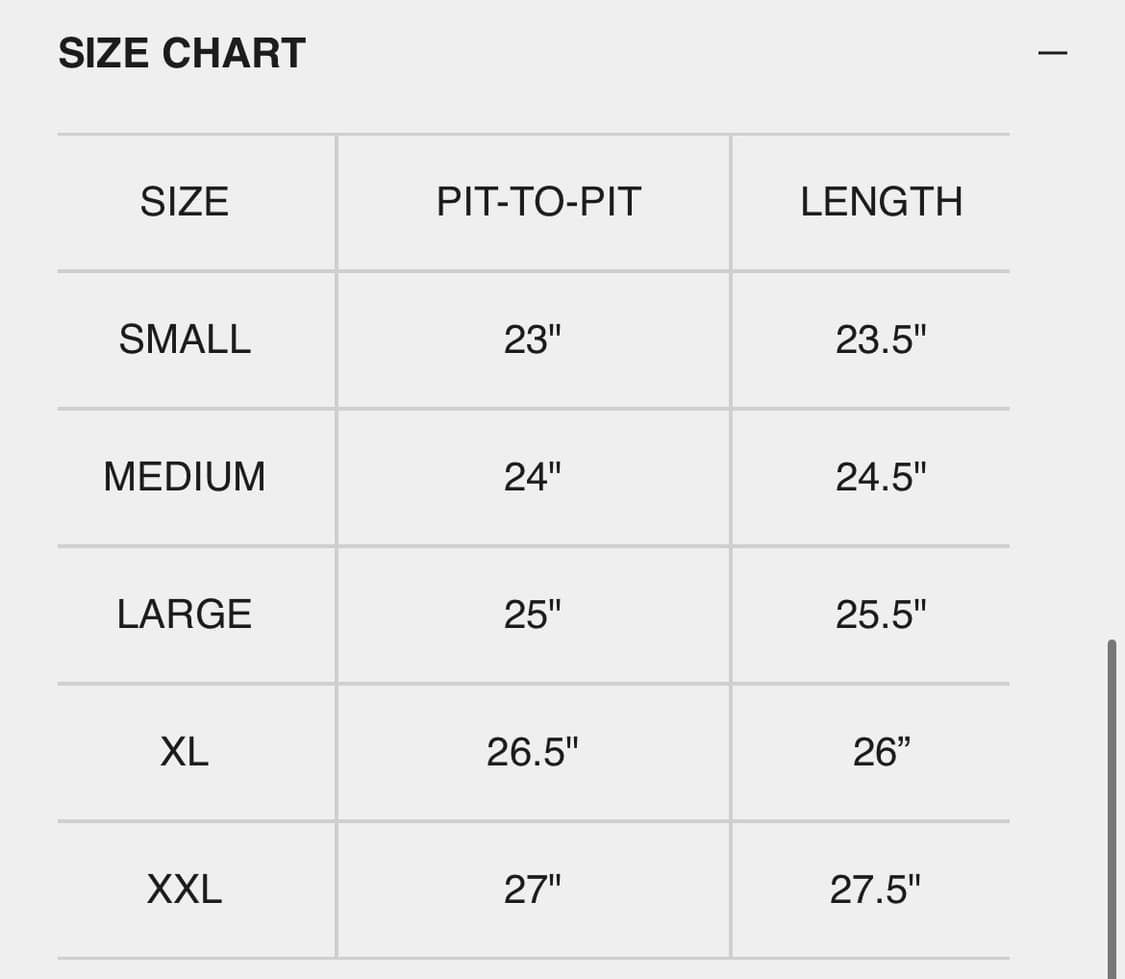This screenshot has width=1125, height=979.
Task: Click XXL pit-to-pit value 27"
Action: [532, 889]
